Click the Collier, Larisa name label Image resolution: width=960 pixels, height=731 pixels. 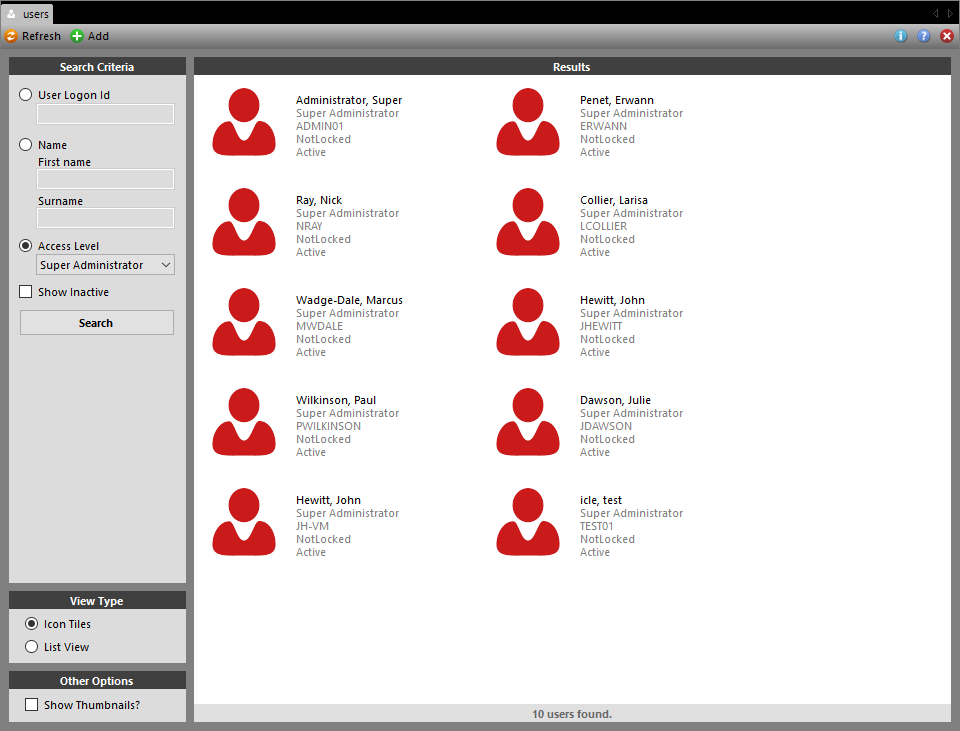(x=613, y=200)
